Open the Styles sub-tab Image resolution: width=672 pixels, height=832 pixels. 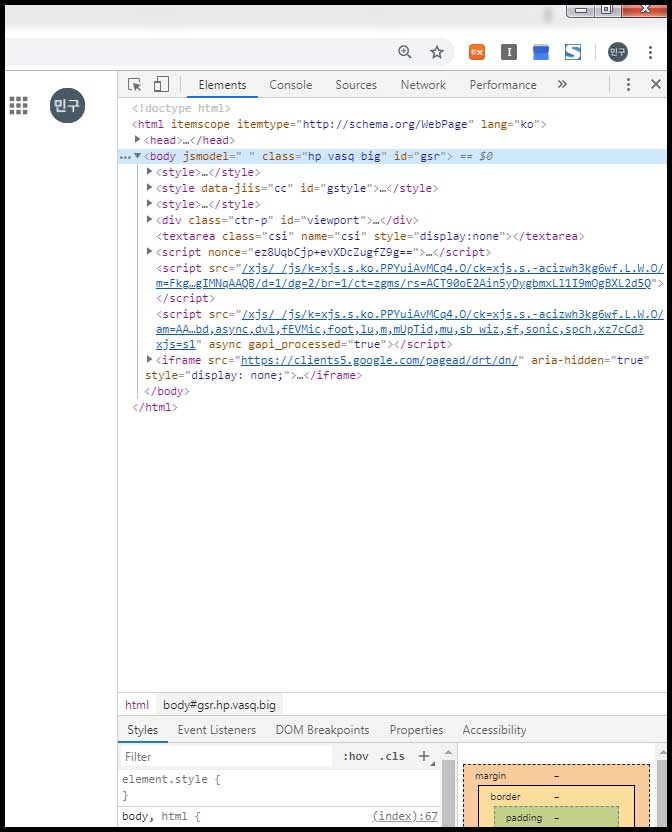142,730
